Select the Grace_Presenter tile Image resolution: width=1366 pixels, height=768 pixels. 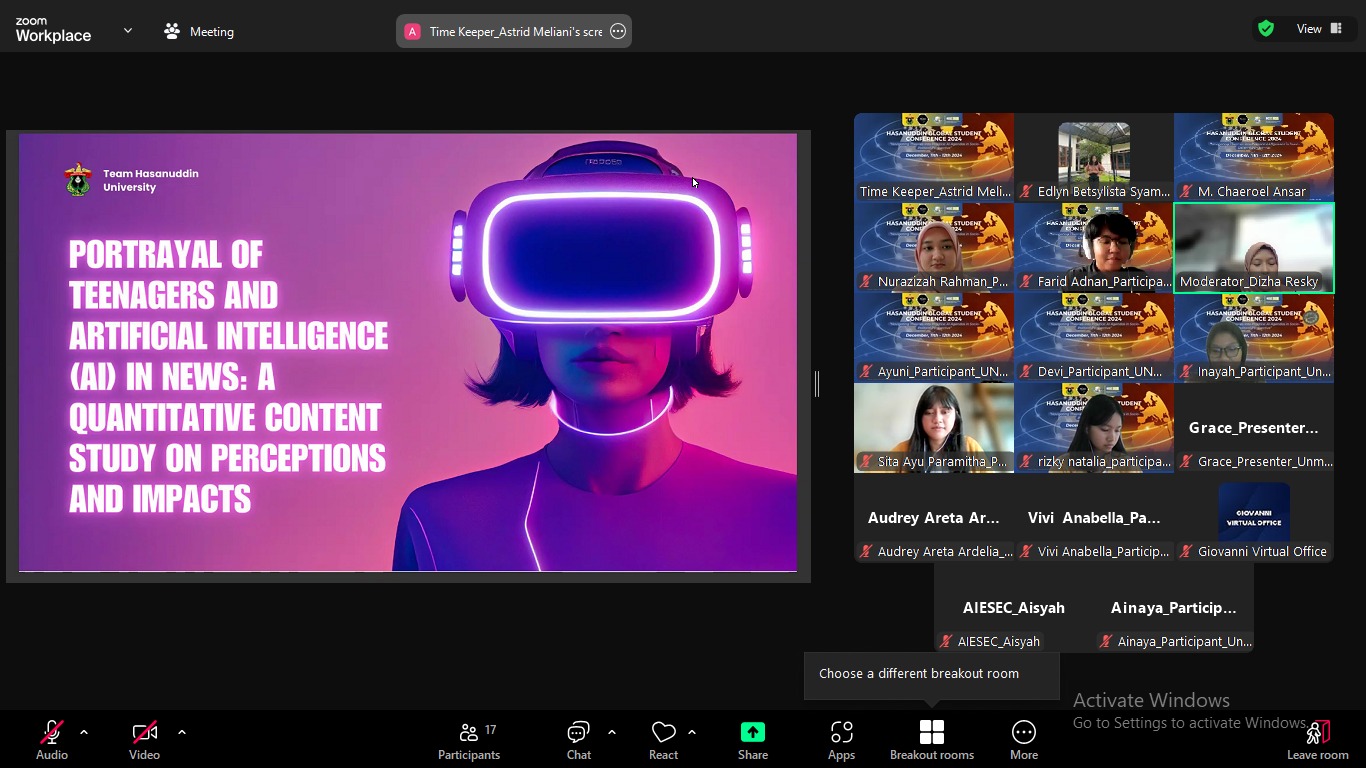(1254, 427)
